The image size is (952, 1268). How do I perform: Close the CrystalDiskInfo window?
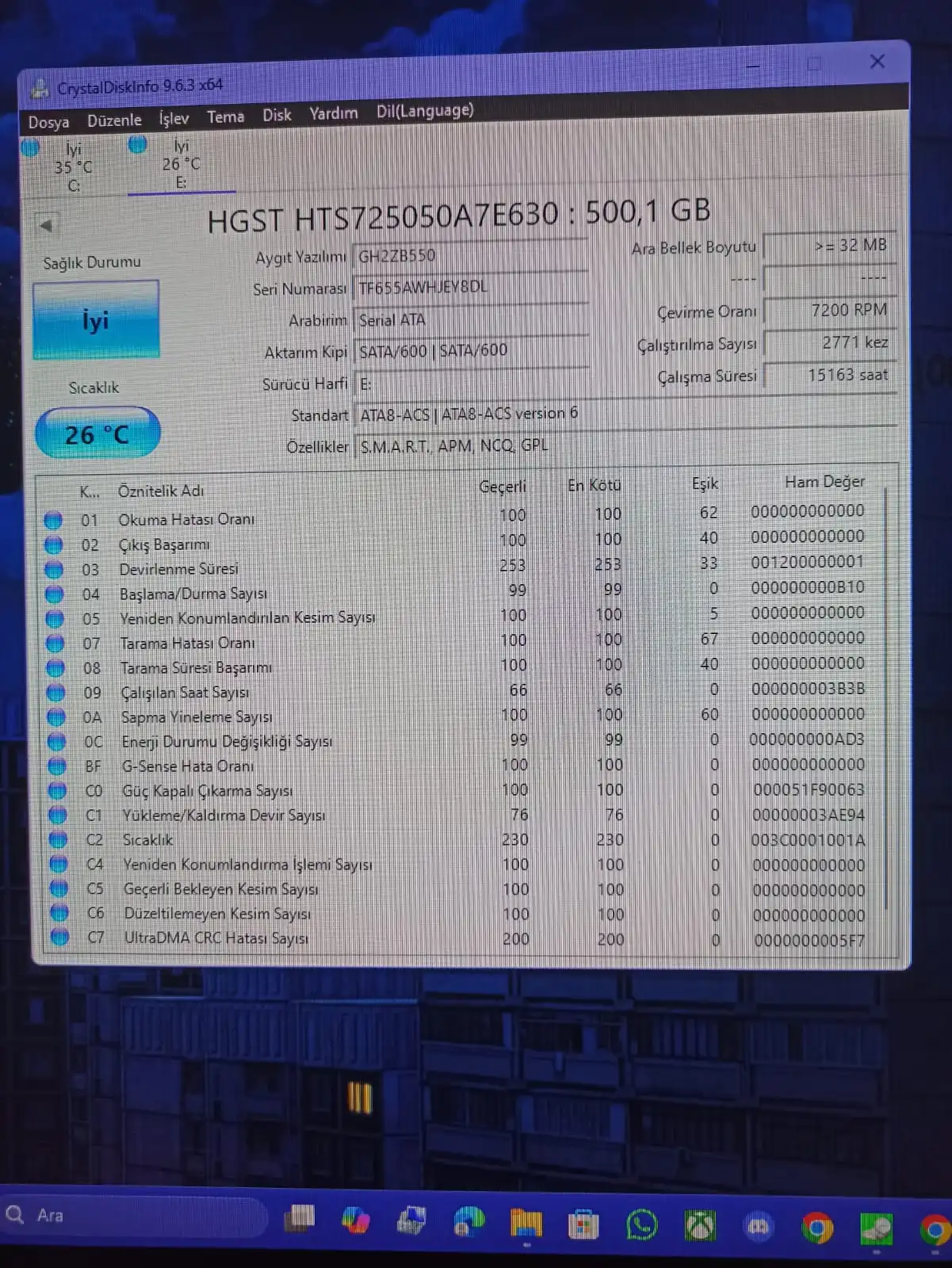[x=877, y=61]
